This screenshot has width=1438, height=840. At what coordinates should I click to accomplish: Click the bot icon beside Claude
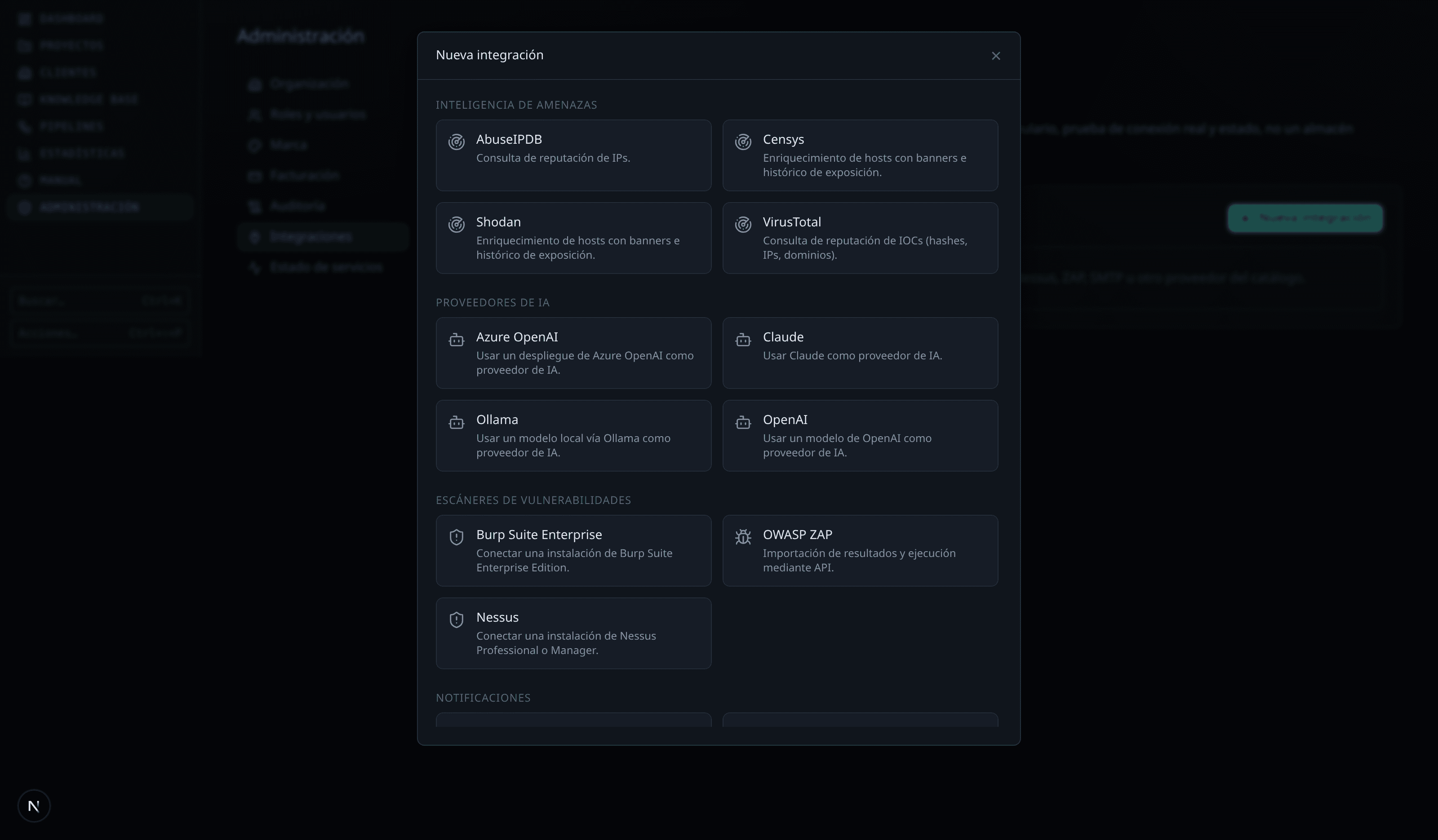tap(743, 340)
